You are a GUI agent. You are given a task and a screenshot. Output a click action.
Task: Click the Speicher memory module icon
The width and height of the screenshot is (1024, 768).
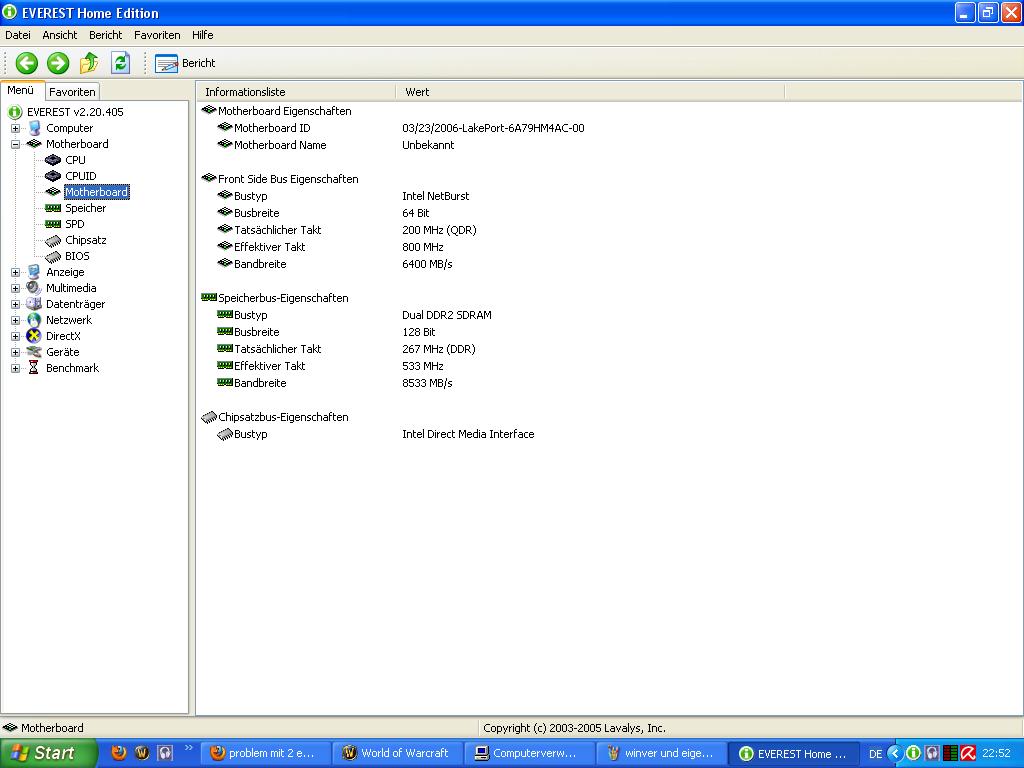pyautogui.click(x=53, y=208)
